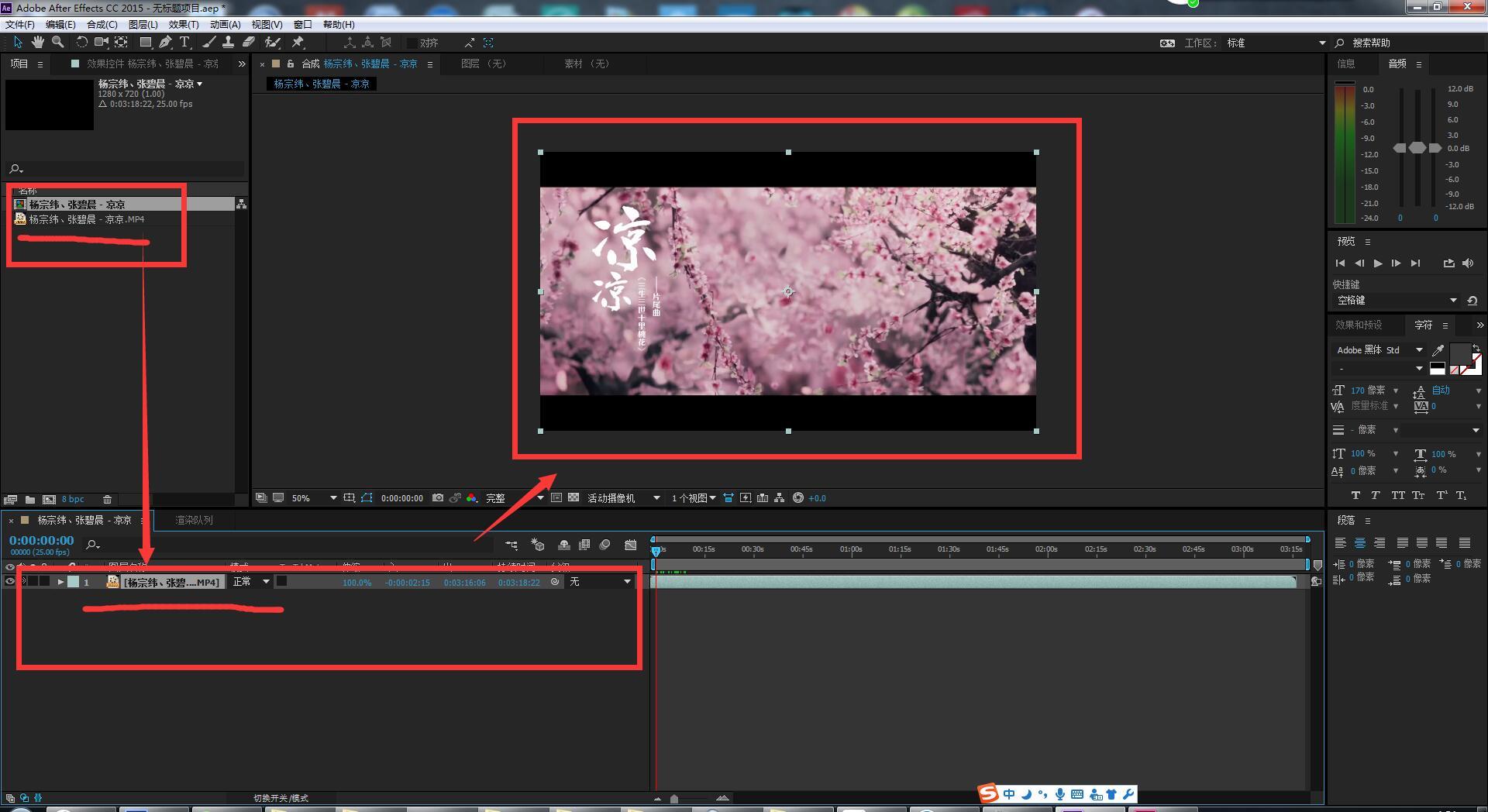Take a snapshot with the camera icon
The height and width of the screenshot is (812, 1488).
tap(438, 498)
